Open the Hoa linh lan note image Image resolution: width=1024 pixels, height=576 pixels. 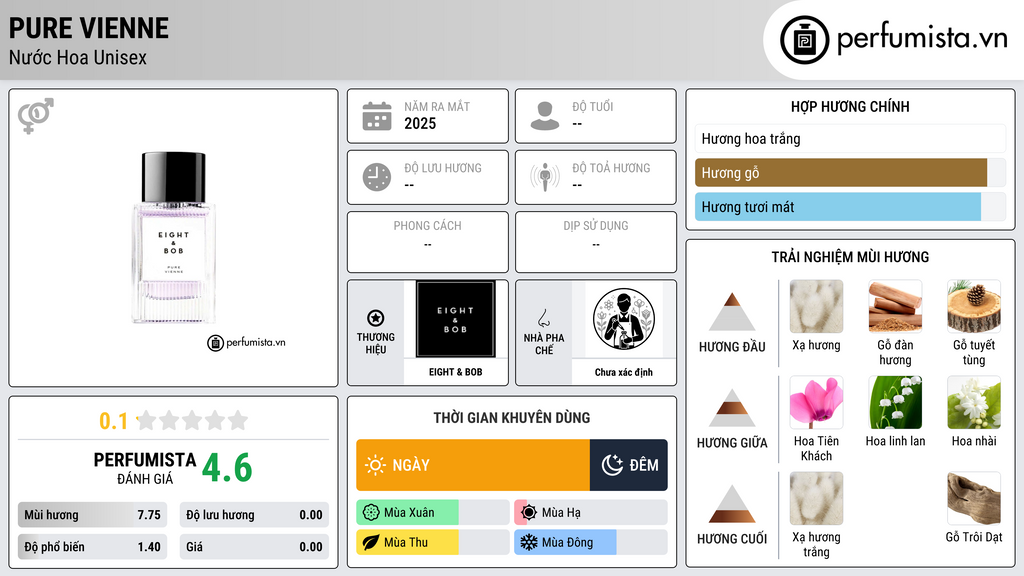coord(895,402)
